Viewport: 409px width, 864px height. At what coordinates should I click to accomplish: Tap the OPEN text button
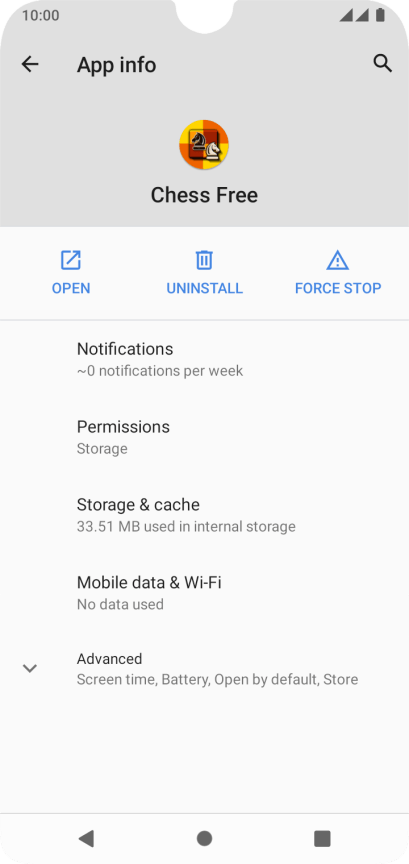[x=71, y=288]
